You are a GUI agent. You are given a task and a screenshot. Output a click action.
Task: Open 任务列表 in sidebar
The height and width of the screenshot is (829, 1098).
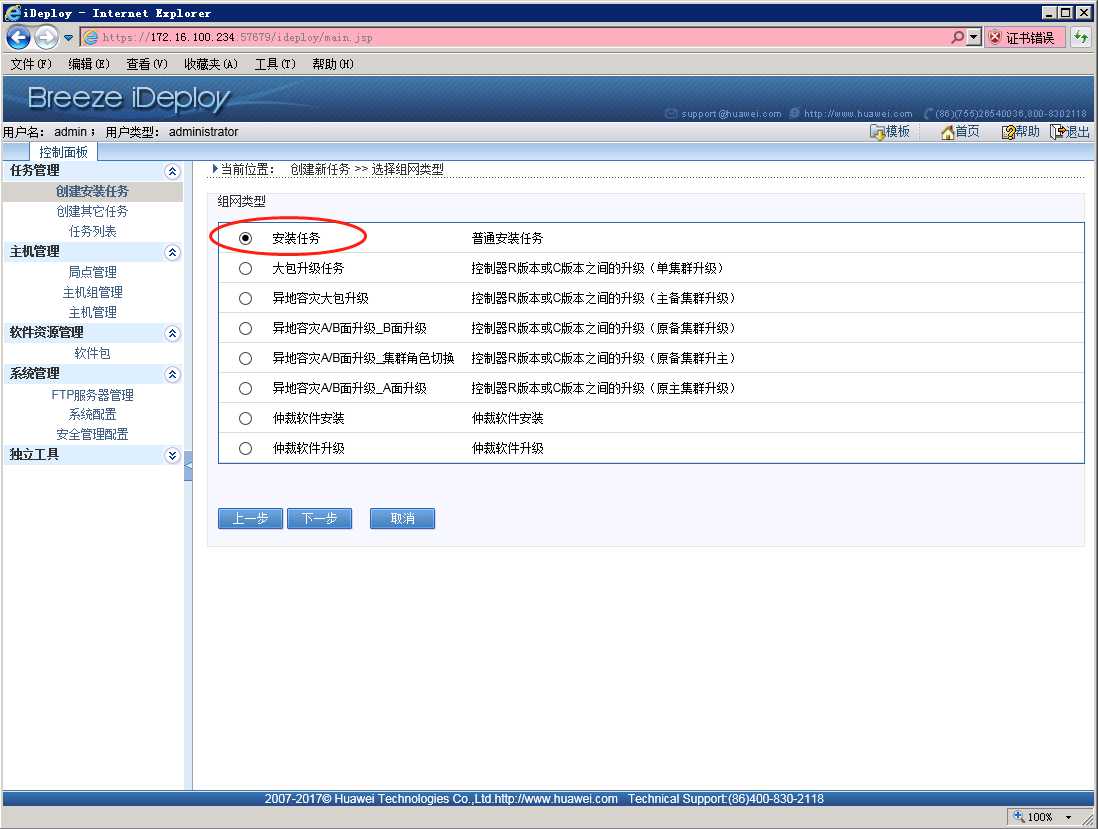pyautogui.click(x=92, y=231)
